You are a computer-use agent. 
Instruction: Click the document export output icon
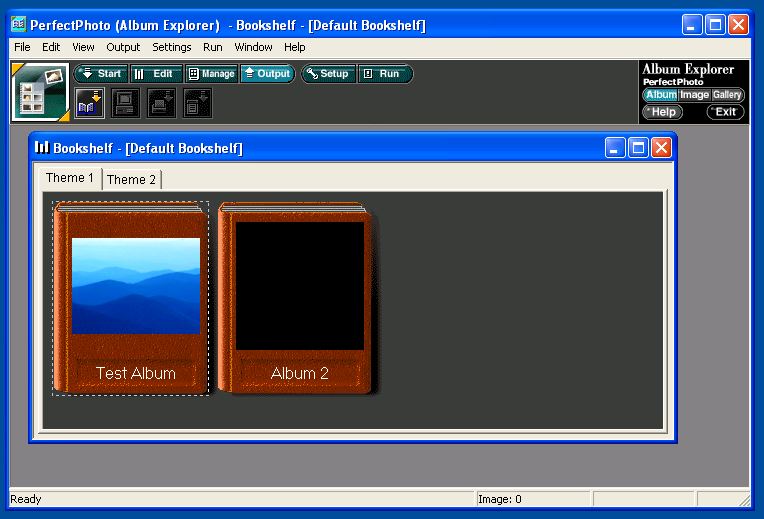[198, 102]
